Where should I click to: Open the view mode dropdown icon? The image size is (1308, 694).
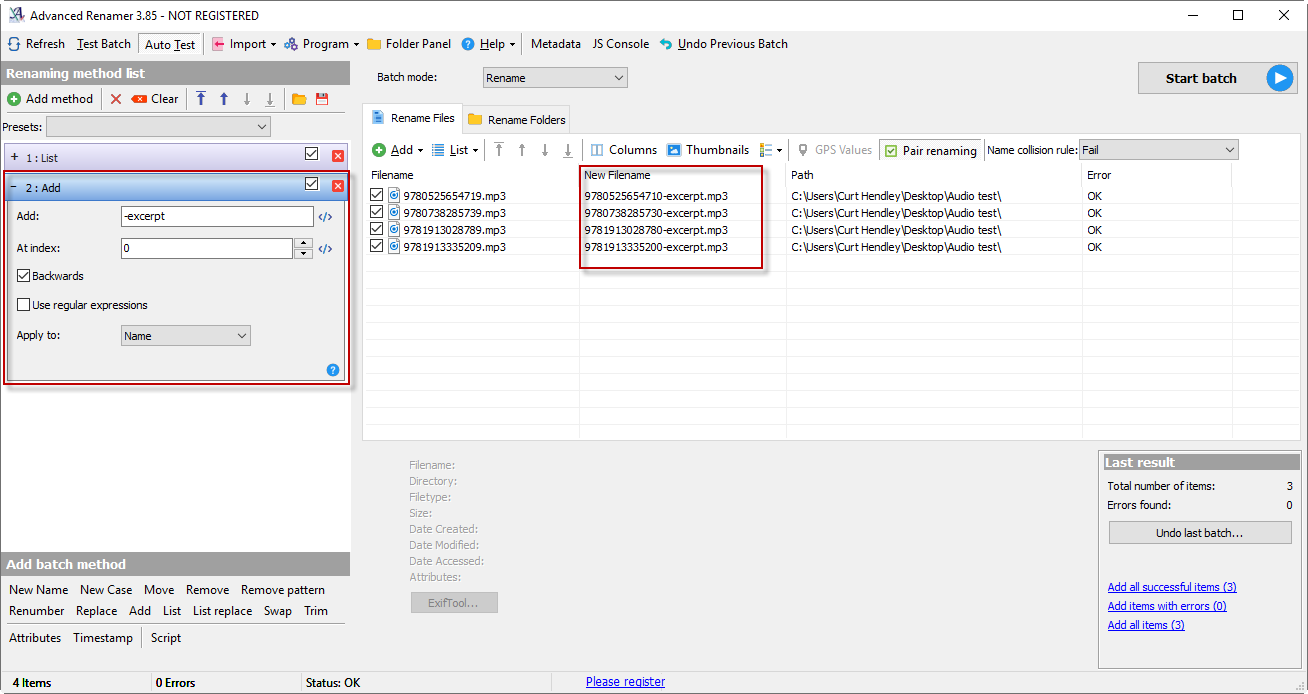pyautogui.click(x=771, y=150)
